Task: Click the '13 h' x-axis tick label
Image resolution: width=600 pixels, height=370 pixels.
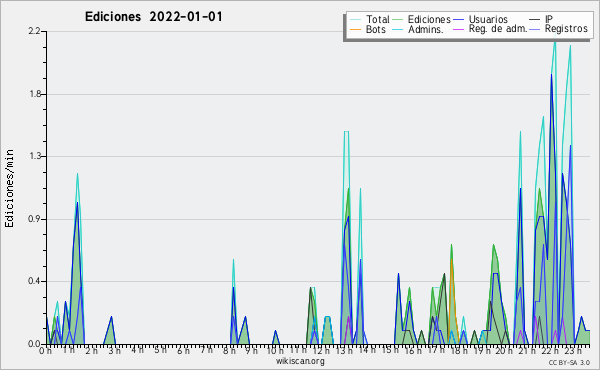Action: pyautogui.click(x=344, y=350)
